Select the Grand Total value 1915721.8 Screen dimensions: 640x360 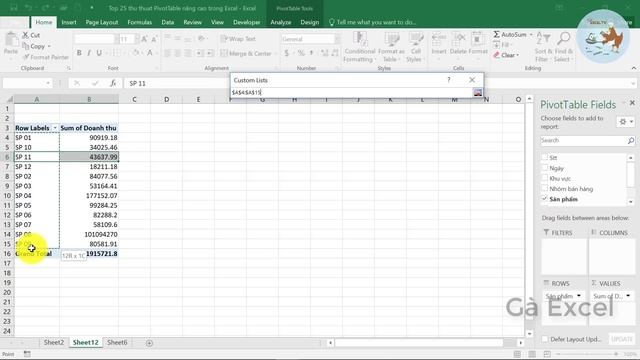pyautogui.click(x=89, y=254)
